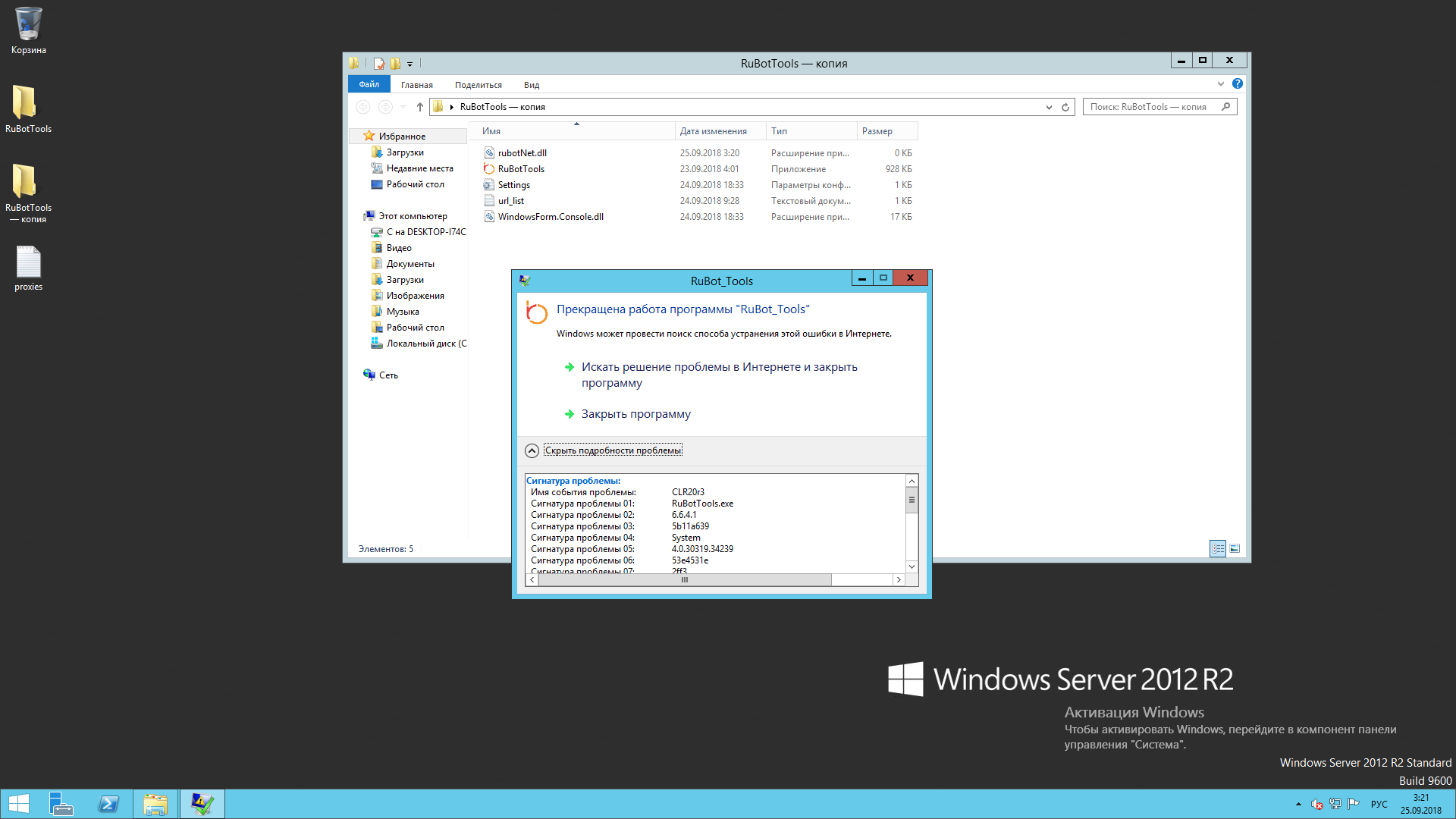Select Локальный диск in navigation tree
This screenshot has height=819, width=1456.
(425, 344)
